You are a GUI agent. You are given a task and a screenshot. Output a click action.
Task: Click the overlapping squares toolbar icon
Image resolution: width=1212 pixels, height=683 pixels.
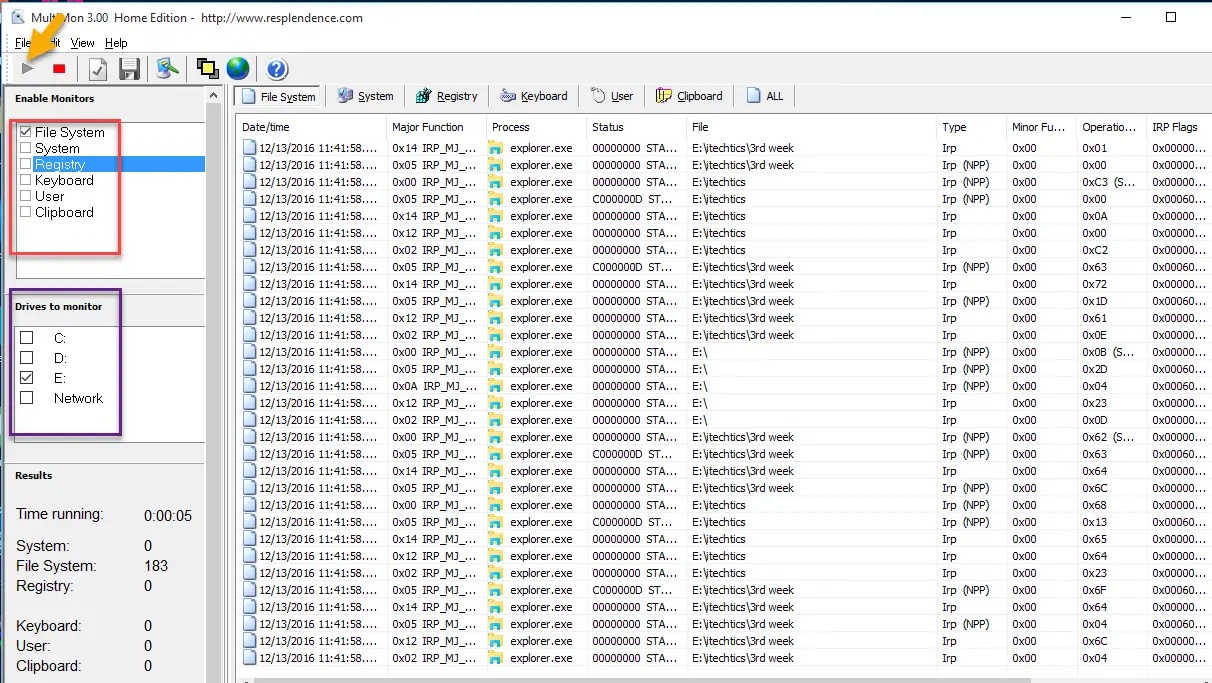point(207,68)
